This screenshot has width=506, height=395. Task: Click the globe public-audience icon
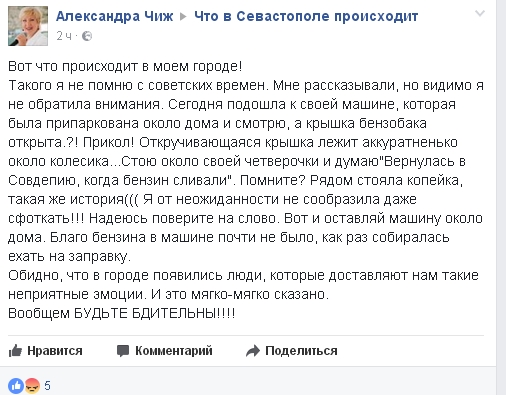87,36
